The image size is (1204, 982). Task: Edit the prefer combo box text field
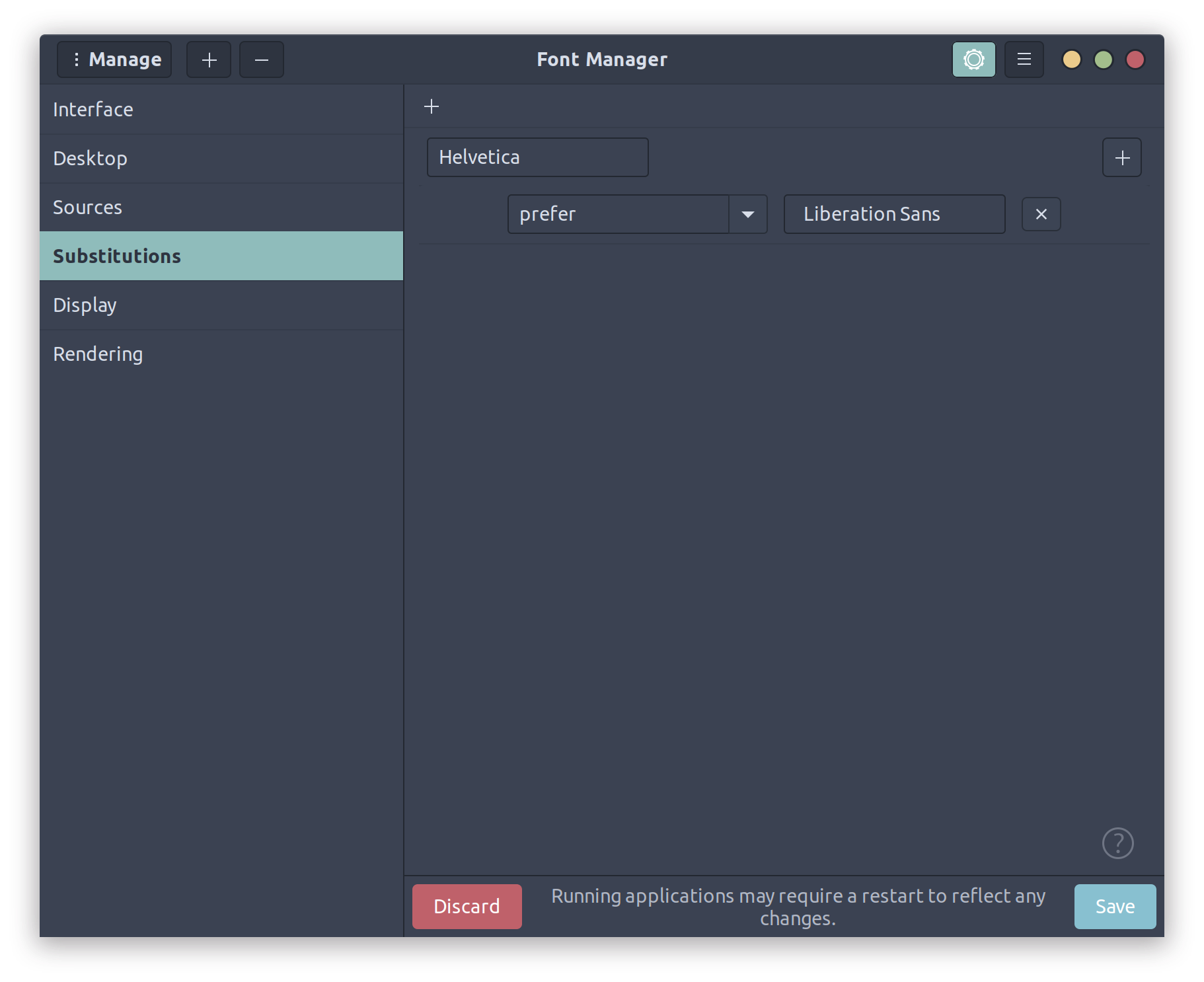click(618, 214)
